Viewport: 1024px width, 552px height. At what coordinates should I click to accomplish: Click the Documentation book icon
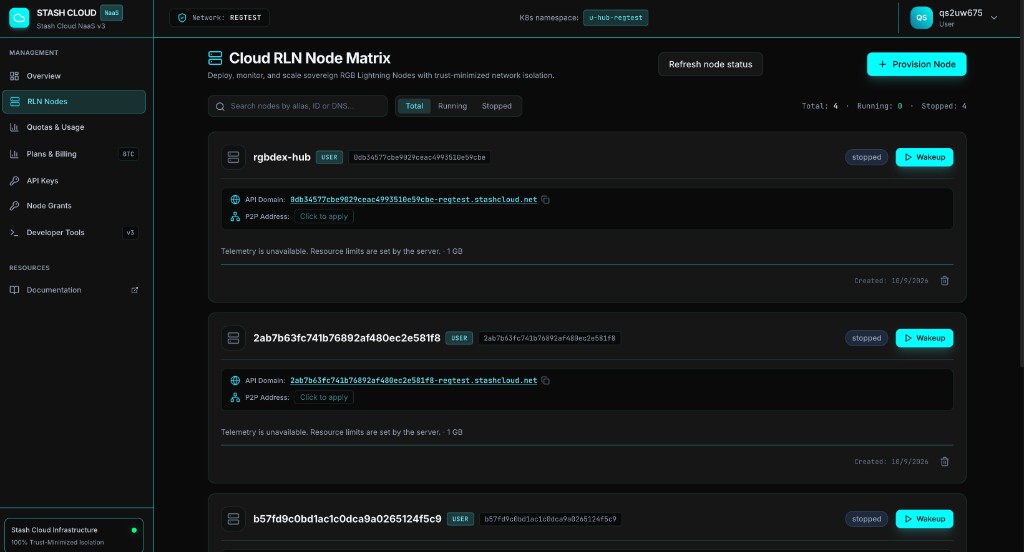point(14,290)
